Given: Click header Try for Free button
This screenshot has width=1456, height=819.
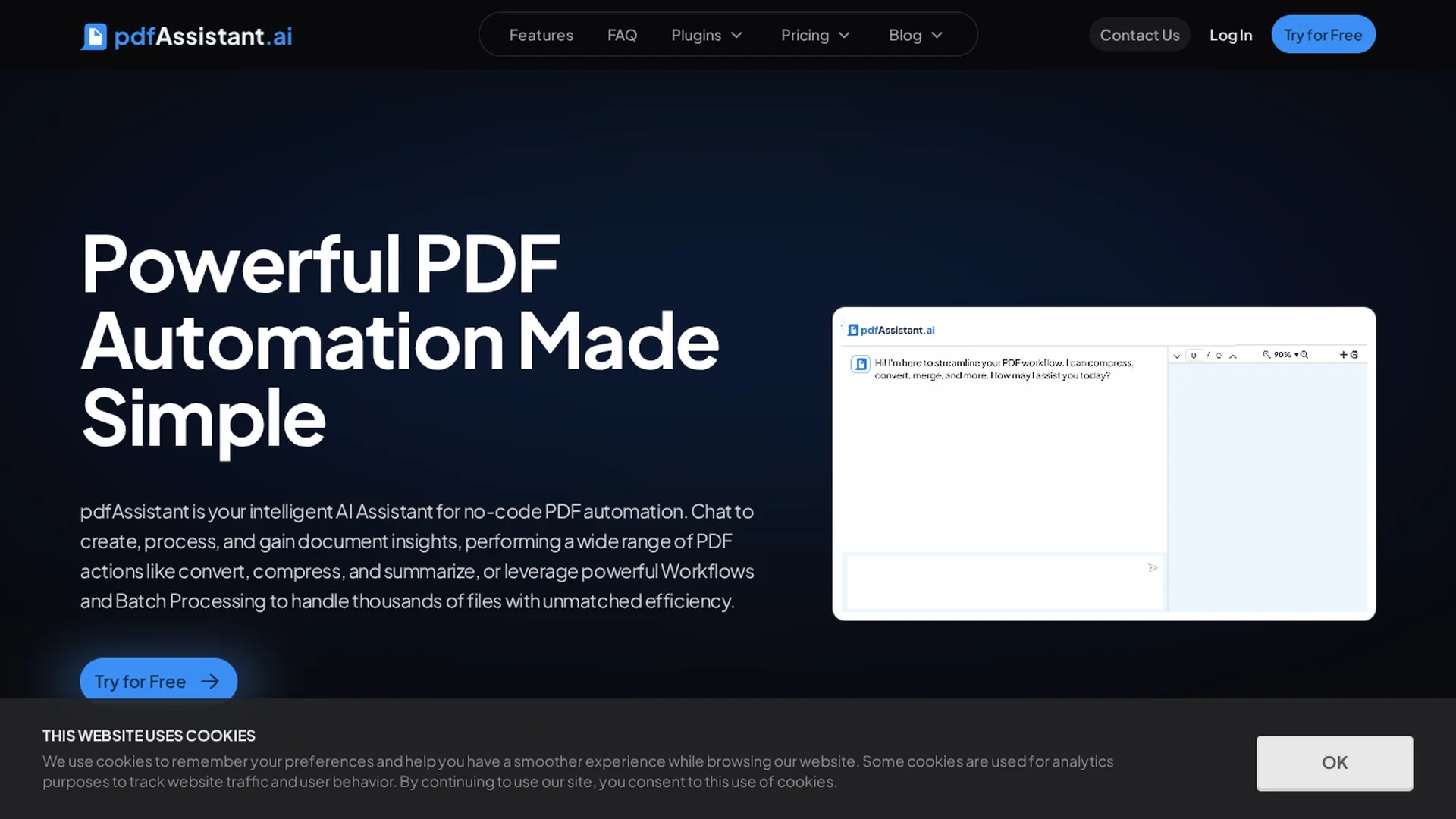Looking at the screenshot, I should (x=1323, y=34).
